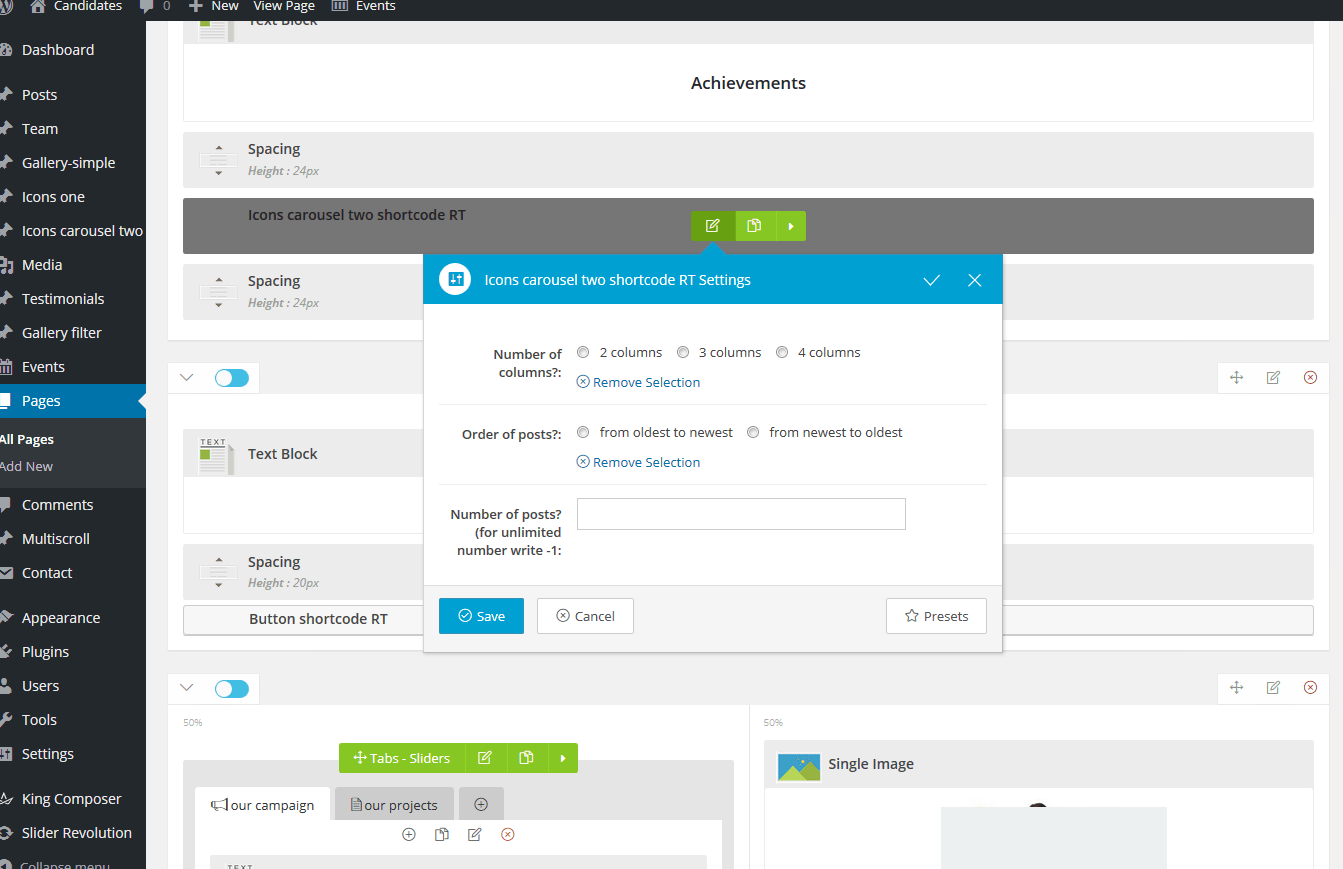Open the Appearance menu in the sidebar
Viewport: 1343px width, 869px height.
(61, 617)
